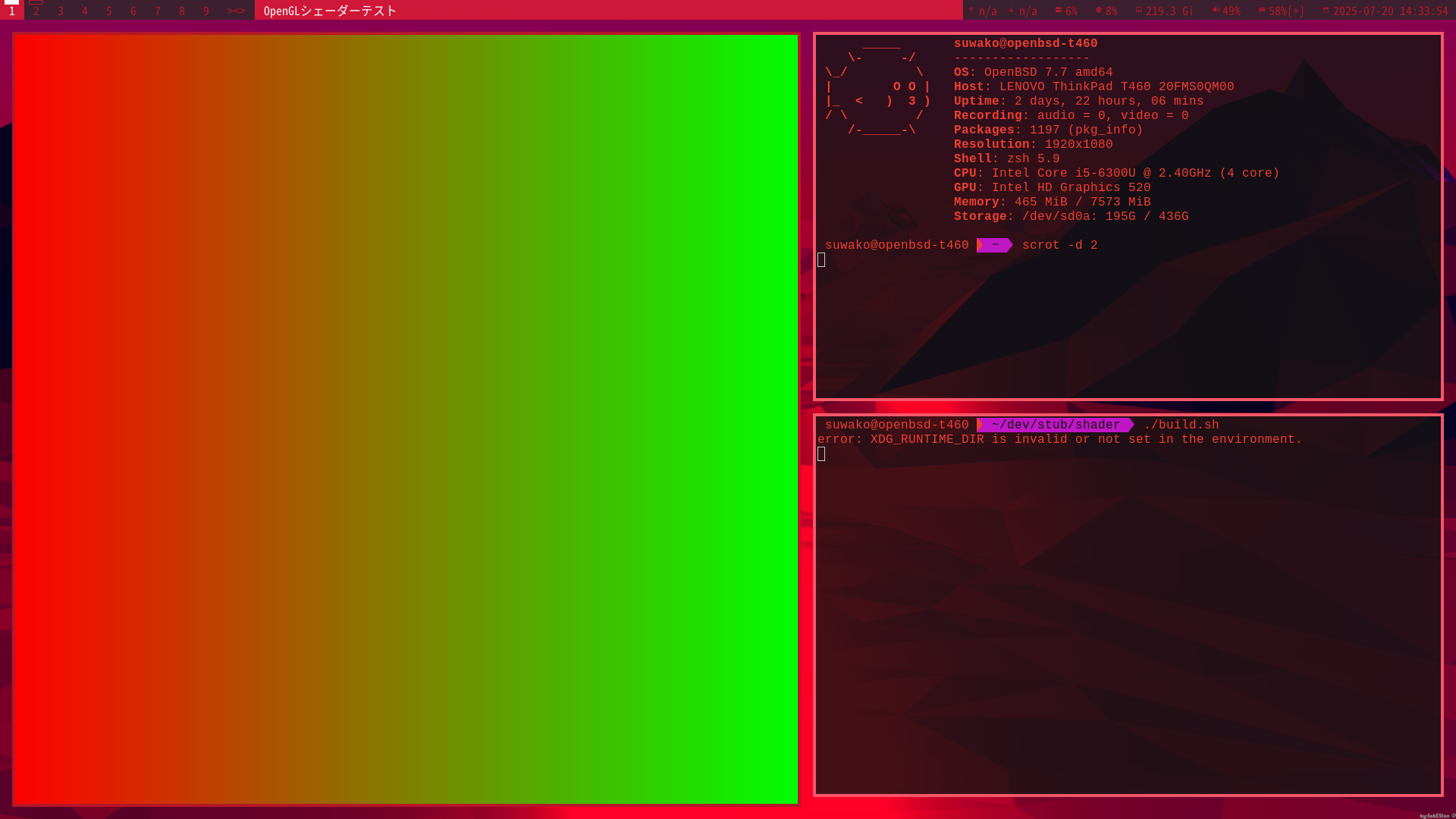Click the CPU: Intel Core i5-6300U line
The image size is (1456, 819).
pos(1116,173)
